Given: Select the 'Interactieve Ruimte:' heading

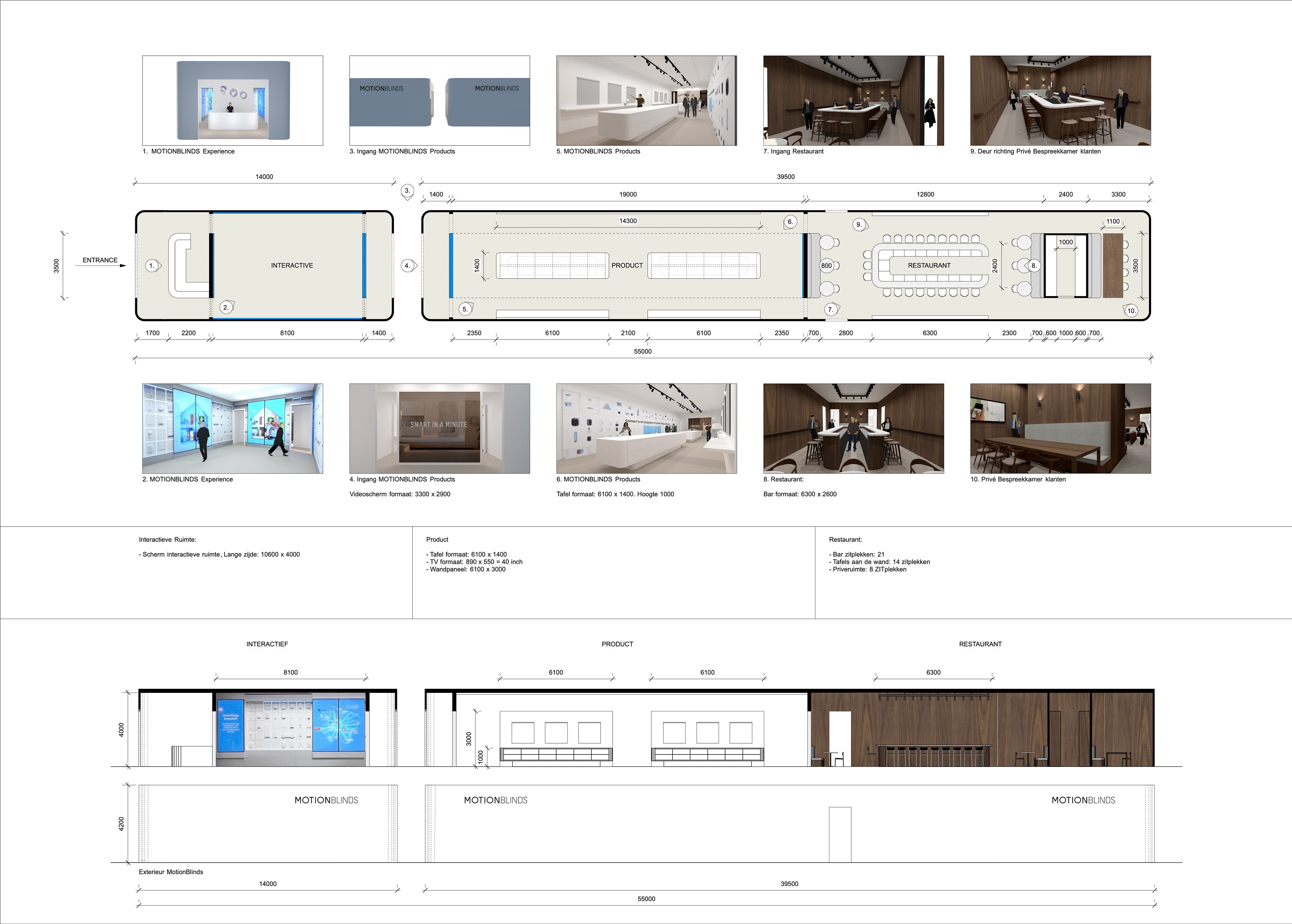Looking at the screenshot, I should tap(167, 539).
